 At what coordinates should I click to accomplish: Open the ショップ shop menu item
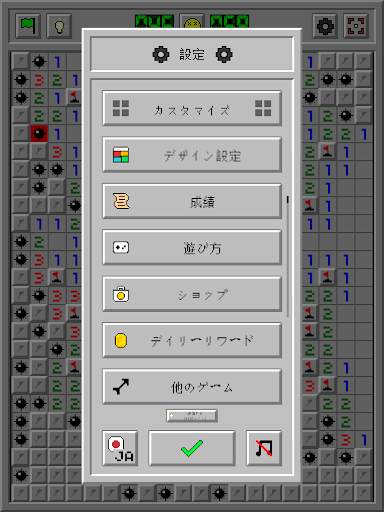[192, 294]
